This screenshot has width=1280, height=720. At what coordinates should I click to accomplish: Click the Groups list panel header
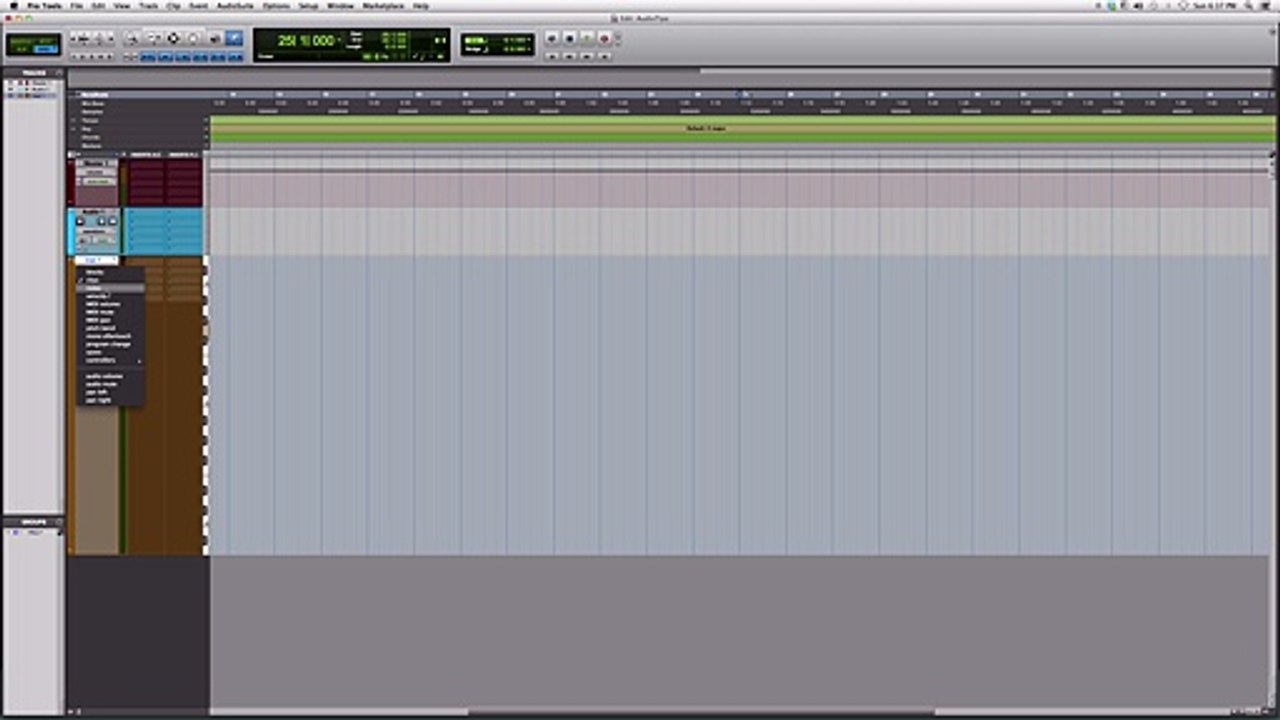coord(34,522)
